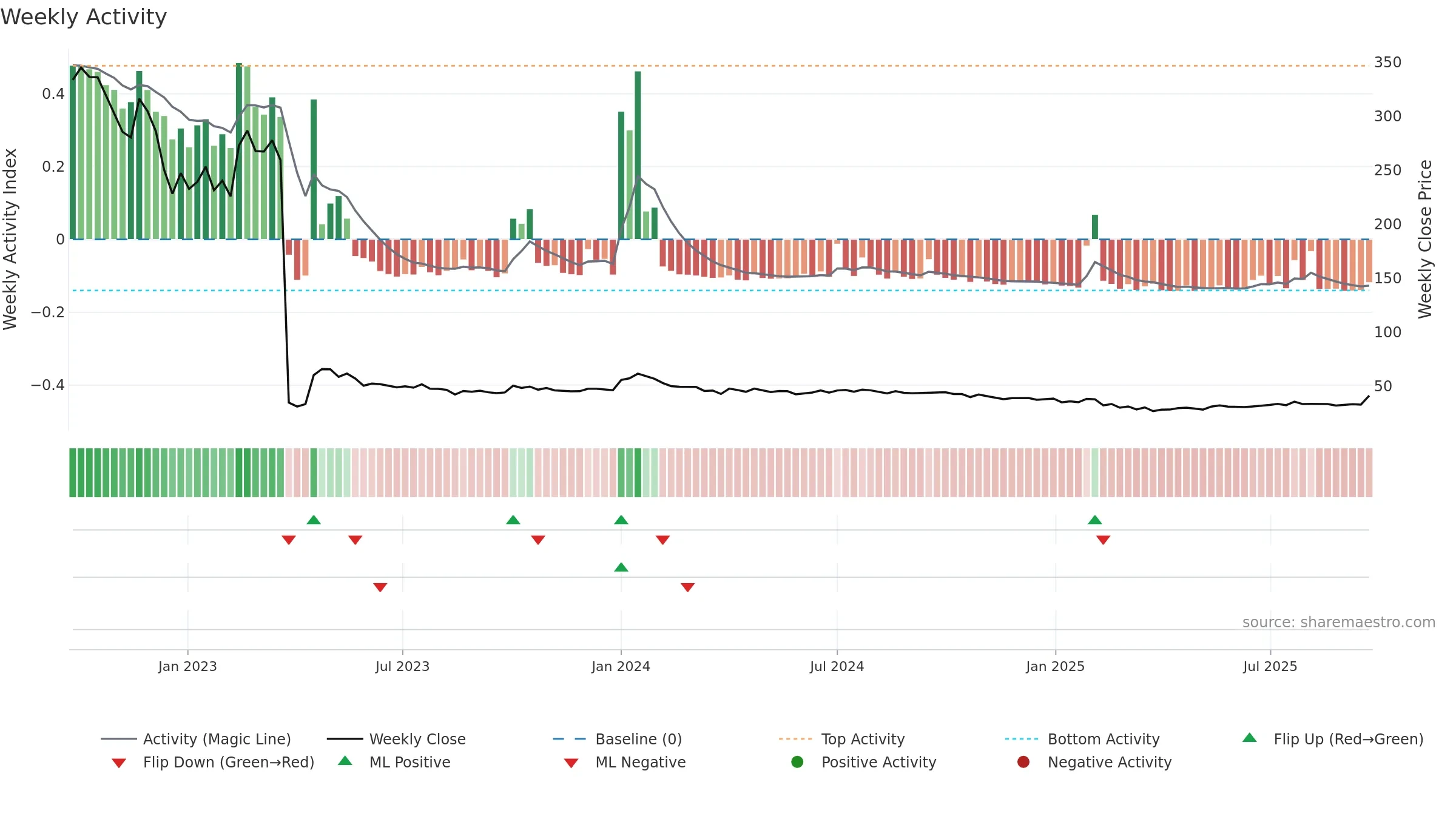Click Negative Activity legend red dot
This screenshot has height=819, width=1456.
coord(1023,762)
